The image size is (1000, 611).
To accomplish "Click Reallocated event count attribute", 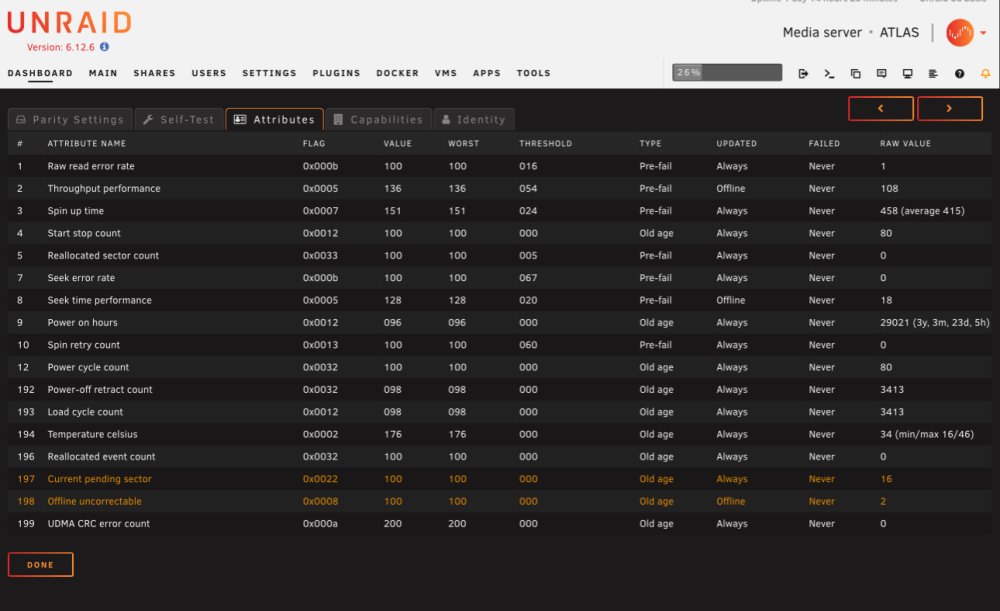I will coord(101,456).
